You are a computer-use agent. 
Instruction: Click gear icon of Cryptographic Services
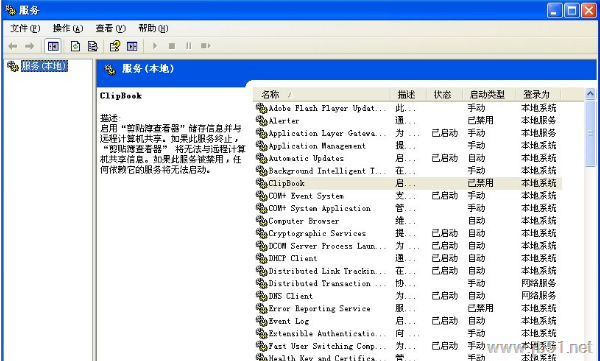(x=261, y=233)
